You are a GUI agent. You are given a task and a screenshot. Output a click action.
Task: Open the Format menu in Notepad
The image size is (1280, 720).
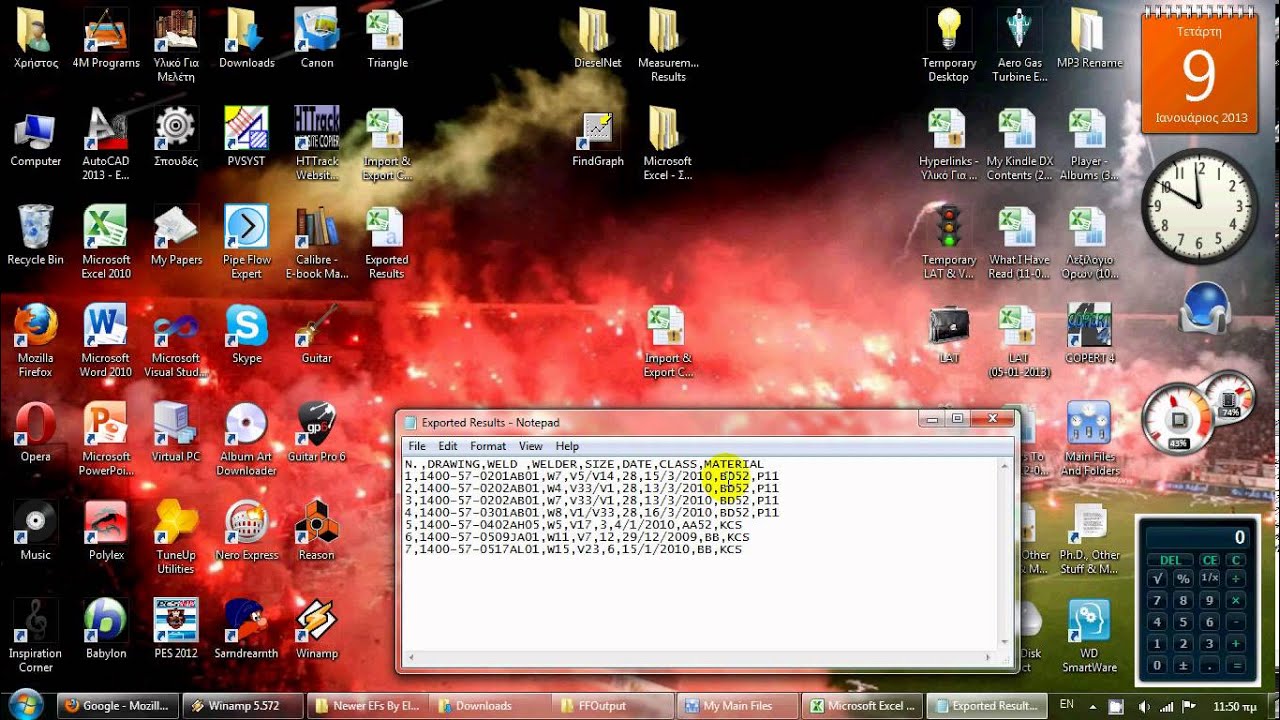[487, 446]
